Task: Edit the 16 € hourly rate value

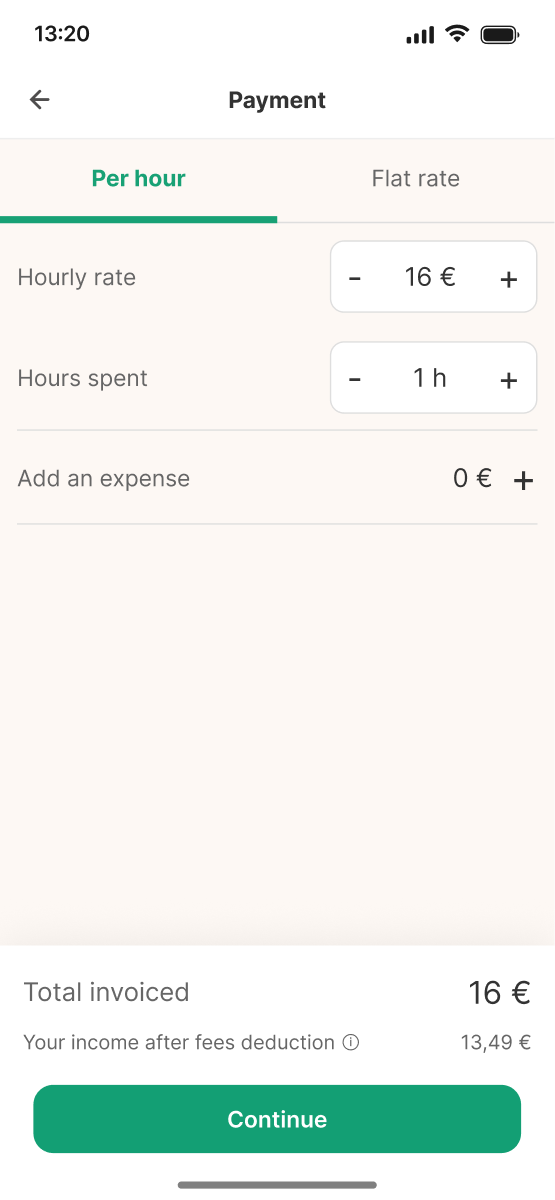Action: [430, 277]
